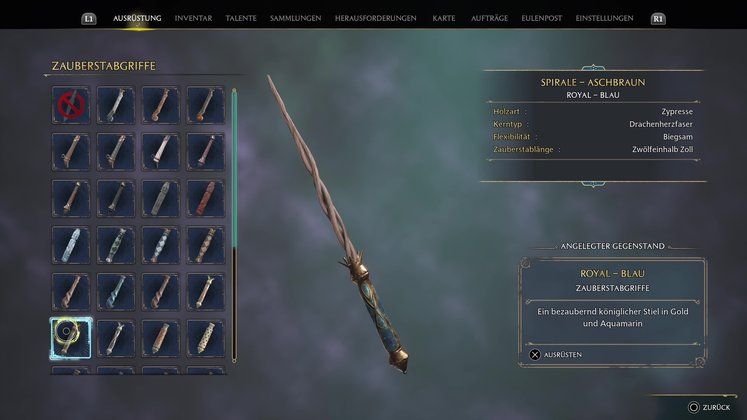Click the handle grid scrollbar
The width and height of the screenshot is (747, 420).
click(x=234, y=225)
